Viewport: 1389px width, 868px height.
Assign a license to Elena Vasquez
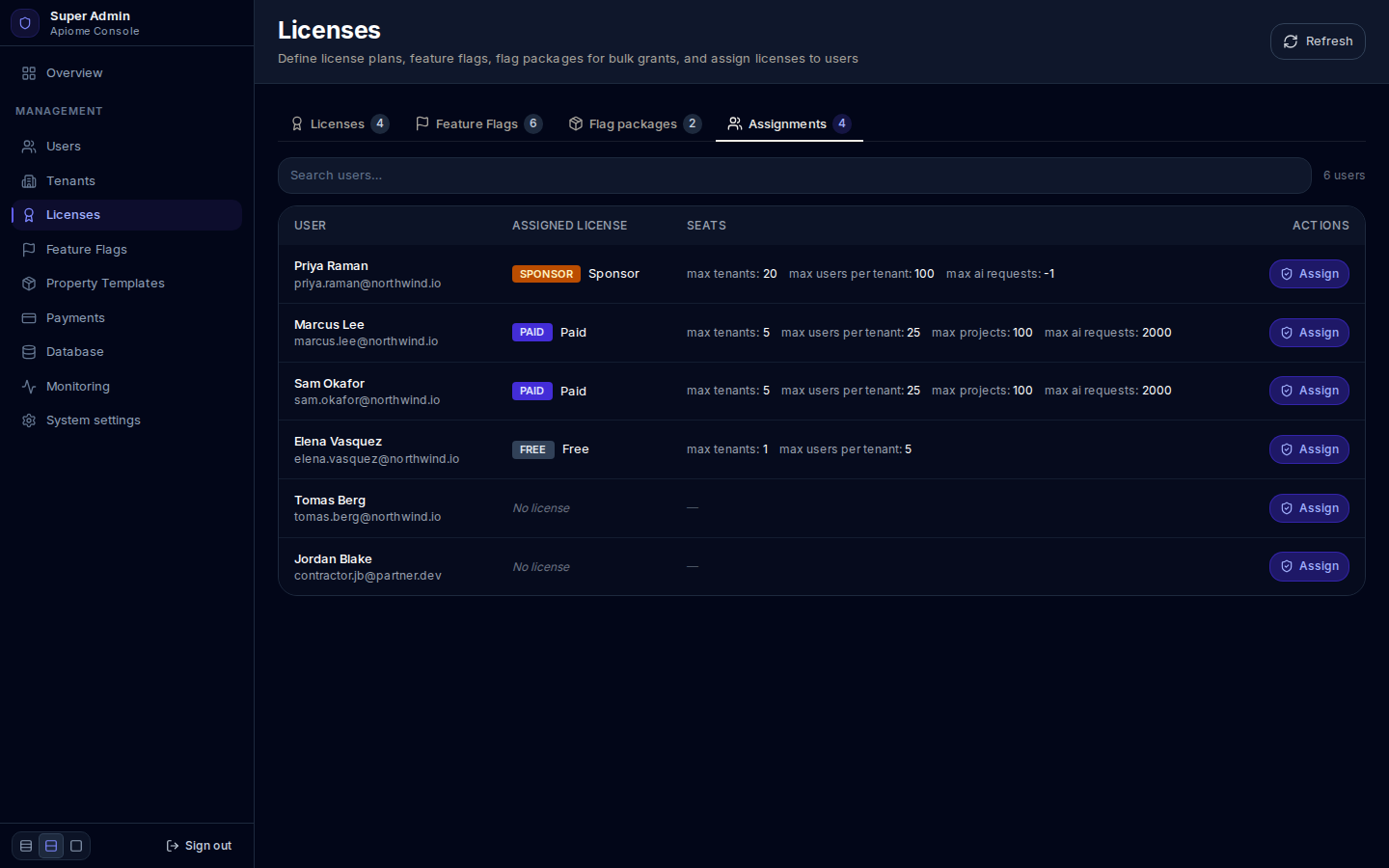click(1309, 449)
